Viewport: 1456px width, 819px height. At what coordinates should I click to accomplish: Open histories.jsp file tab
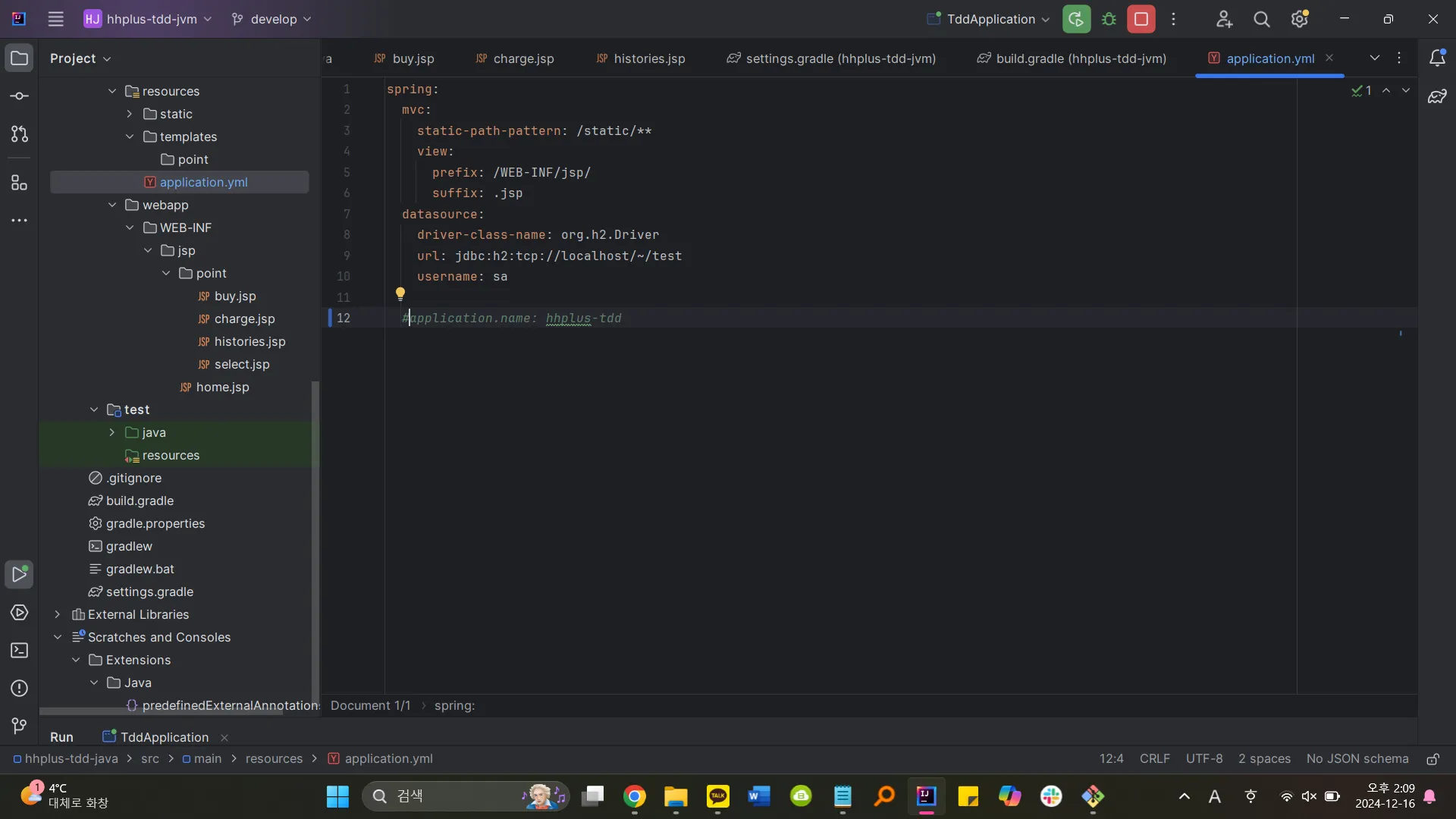[x=650, y=58]
